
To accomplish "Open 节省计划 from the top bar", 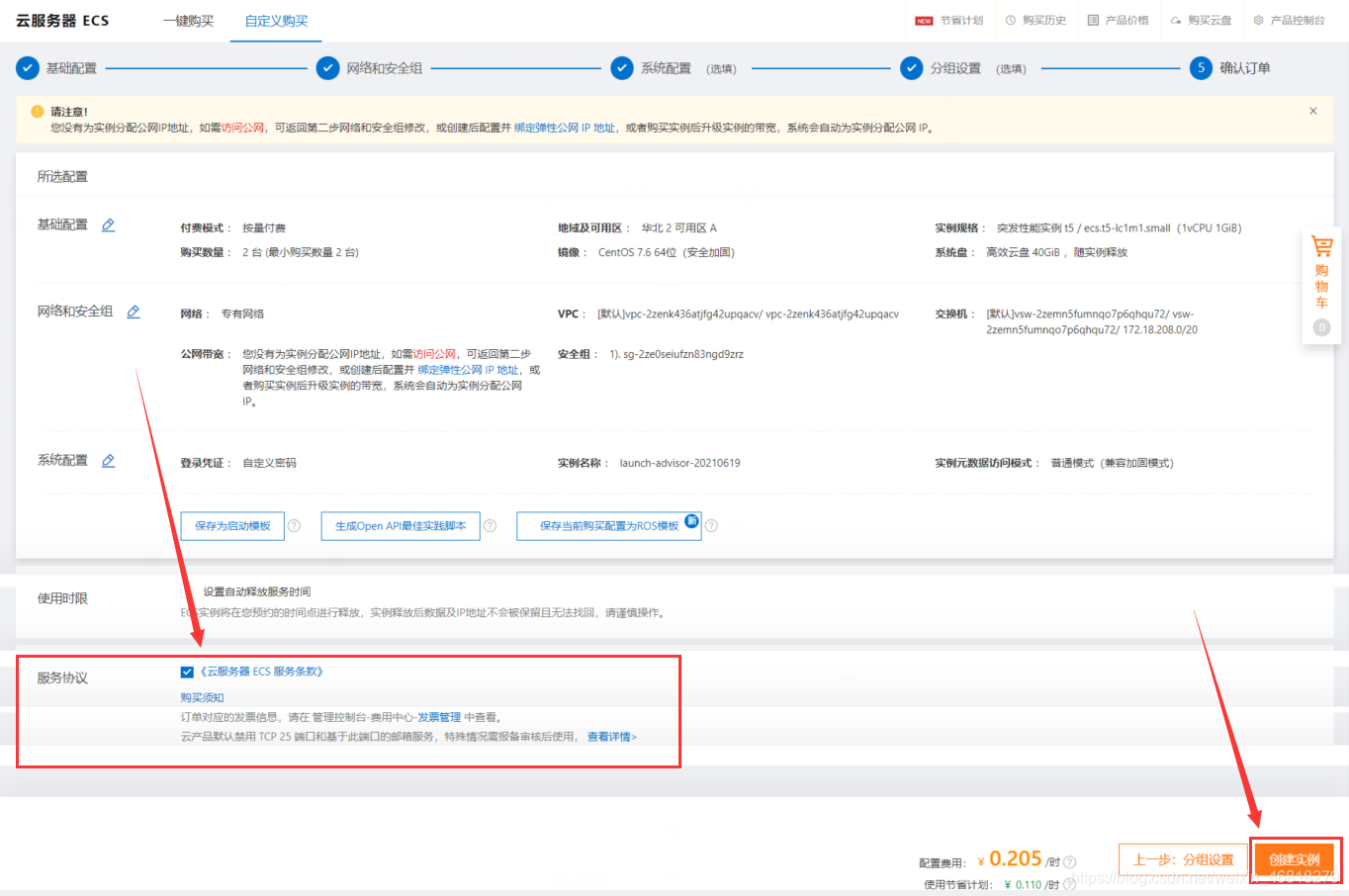I will 949,20.
